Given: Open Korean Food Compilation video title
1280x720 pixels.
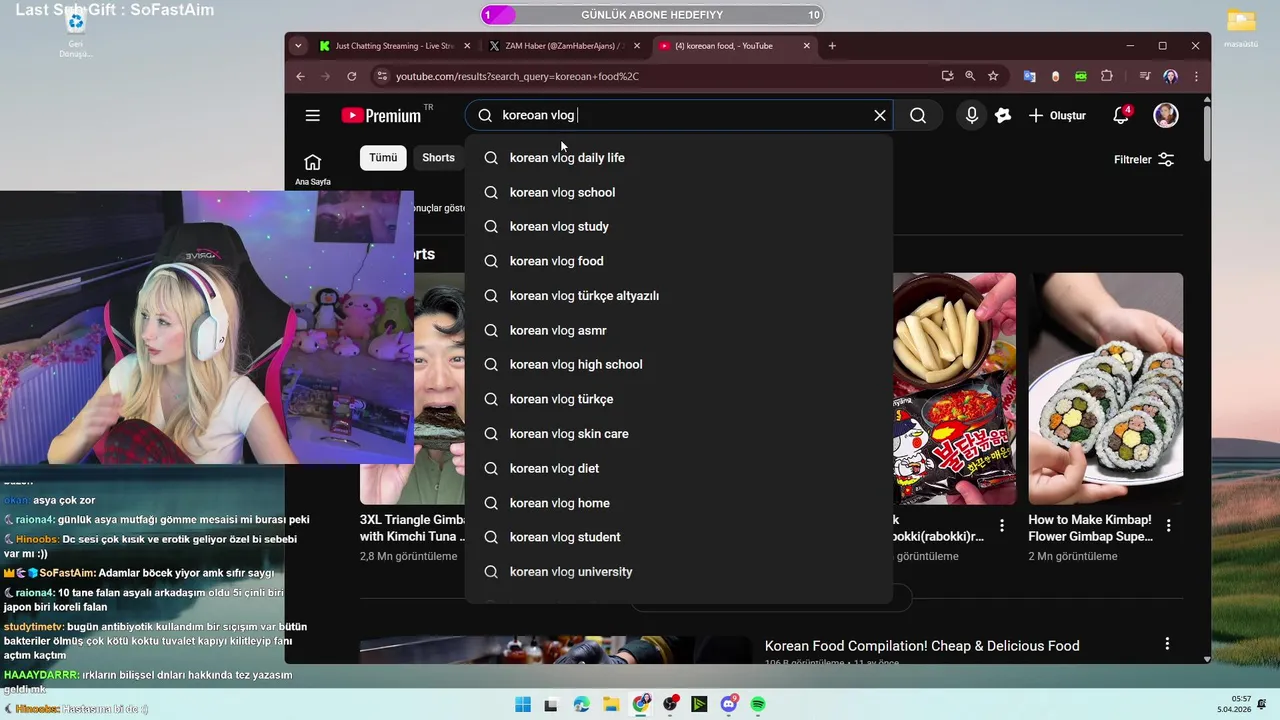Looking at the screenshot, I should click(x=922, y=646).
